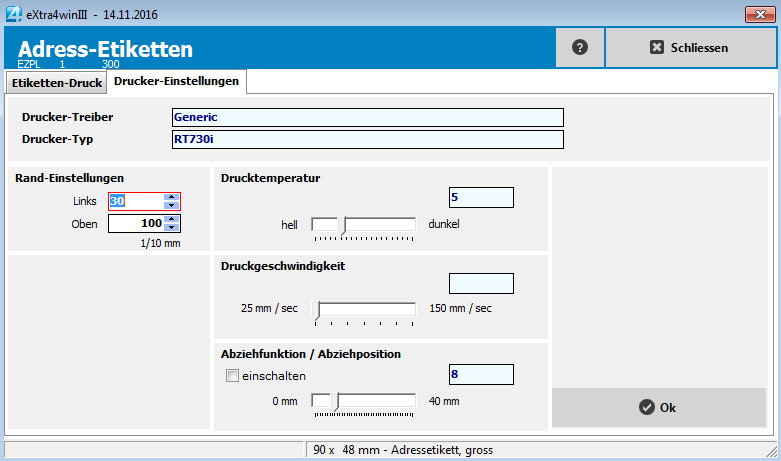
Task: Click the Drucktemperatur value box
Action: (481, 198)
